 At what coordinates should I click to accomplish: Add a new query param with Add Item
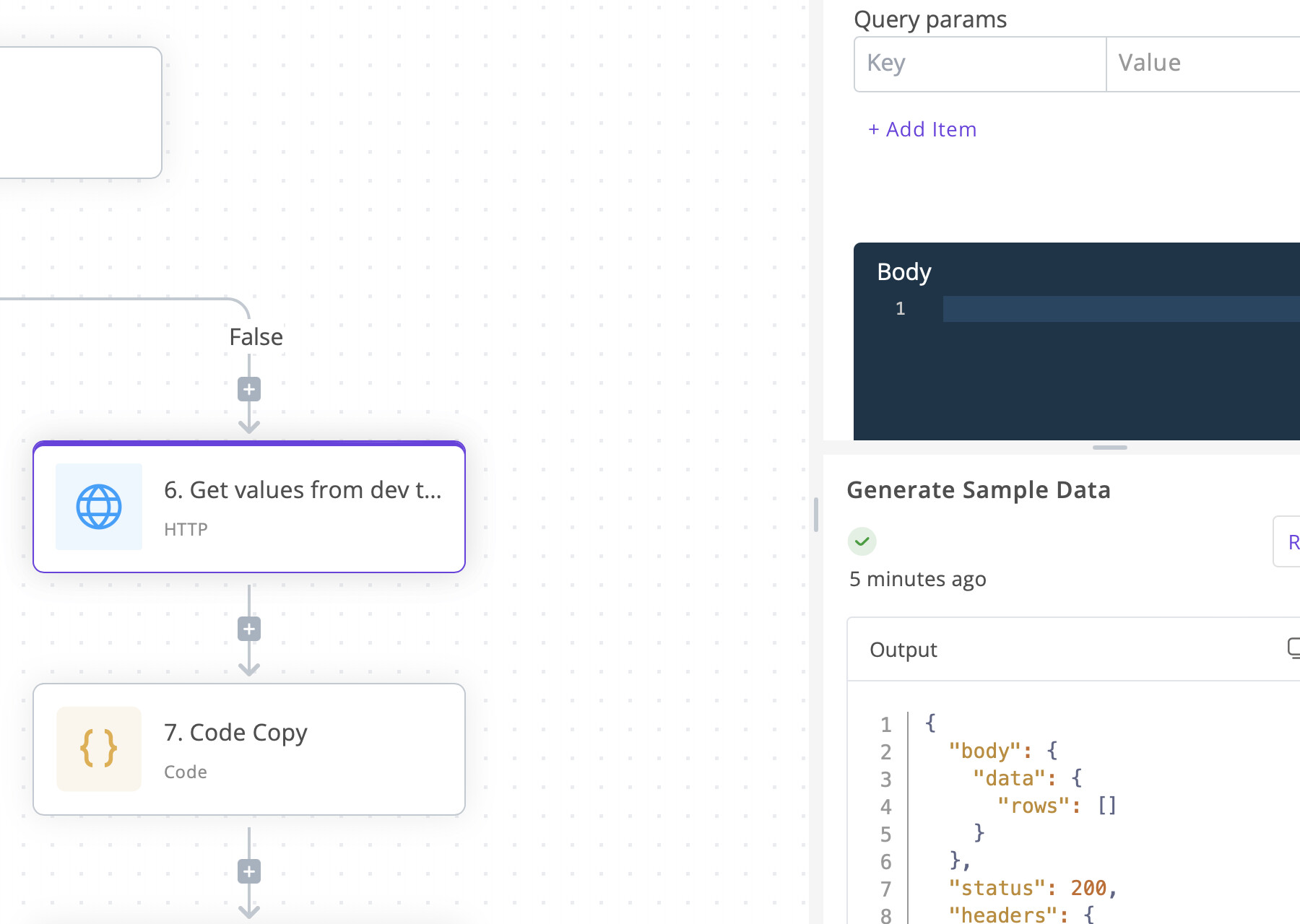point(922,129)
